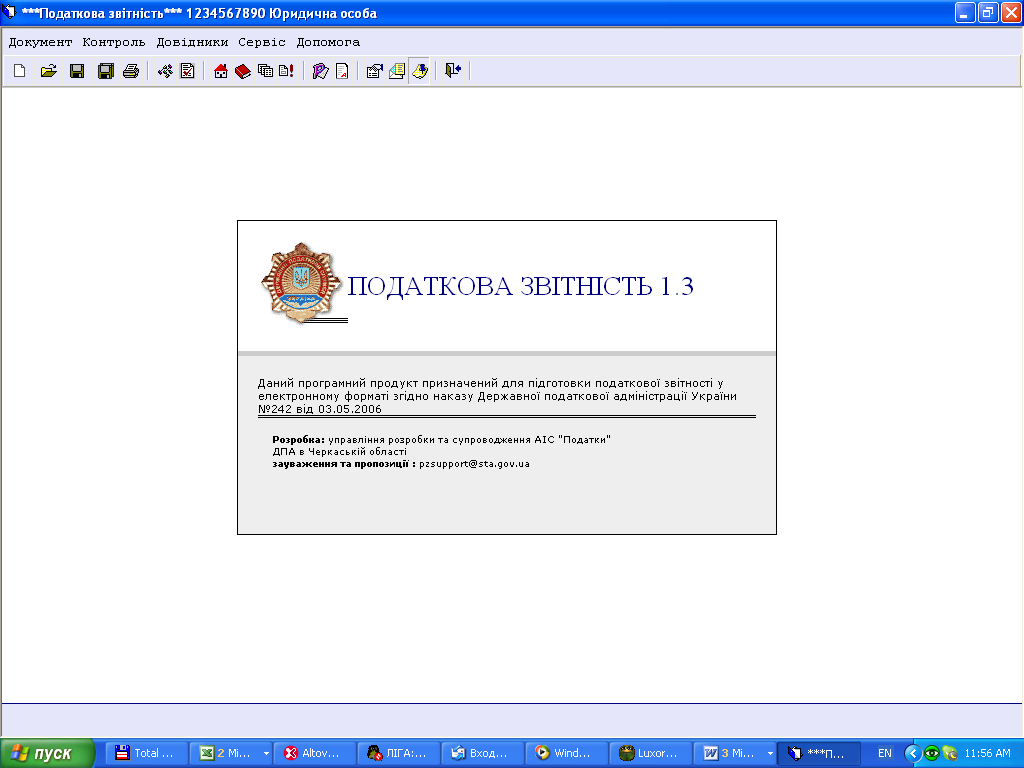Click the form with blue arrow icon
Image resolution: width=1024 pixels, height=768 pixels.
coord(374,71)
